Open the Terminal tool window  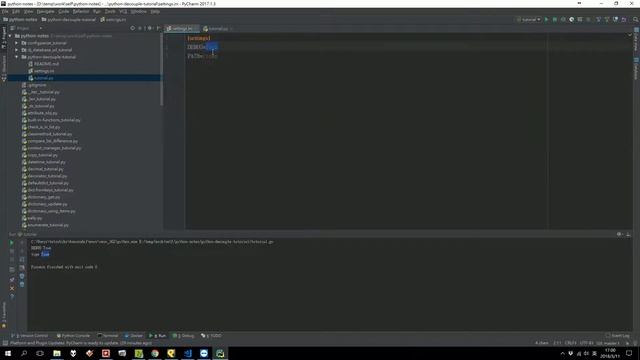coord(108,336)
